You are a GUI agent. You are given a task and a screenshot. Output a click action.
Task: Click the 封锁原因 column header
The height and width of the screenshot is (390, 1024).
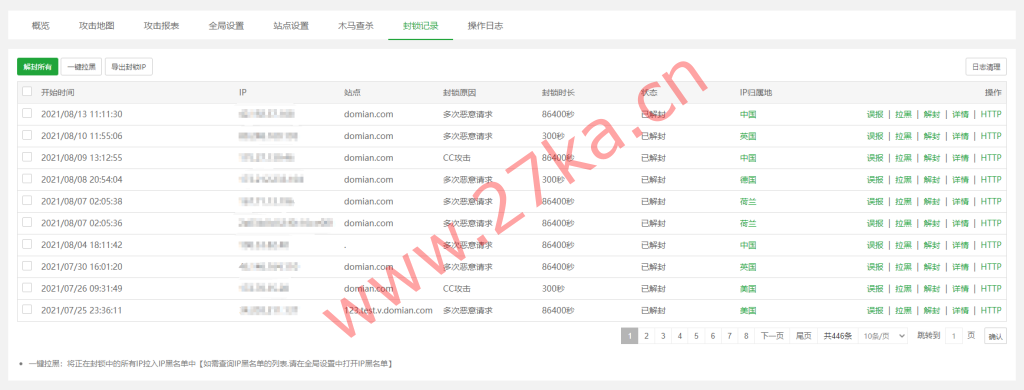(x=460, y=92)
